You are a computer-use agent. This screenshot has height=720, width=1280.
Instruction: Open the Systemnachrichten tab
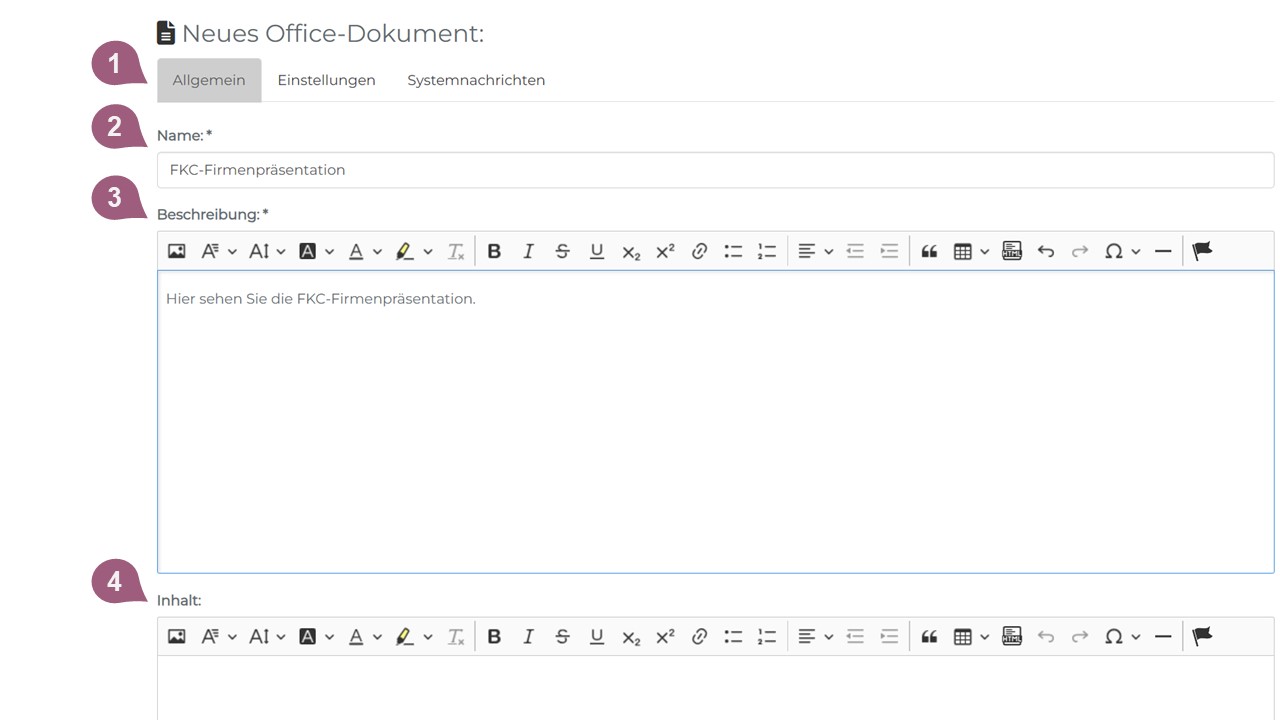click(x=476, y=80)
